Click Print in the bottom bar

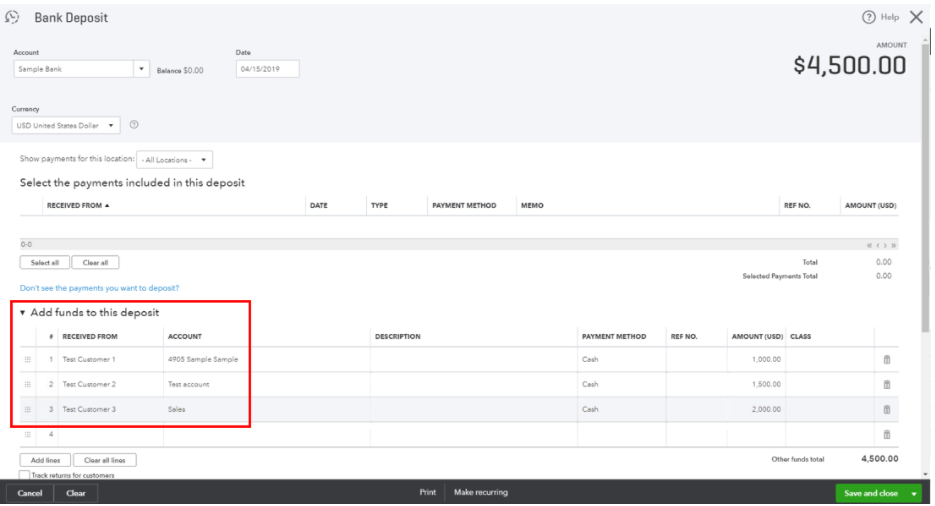427,493
